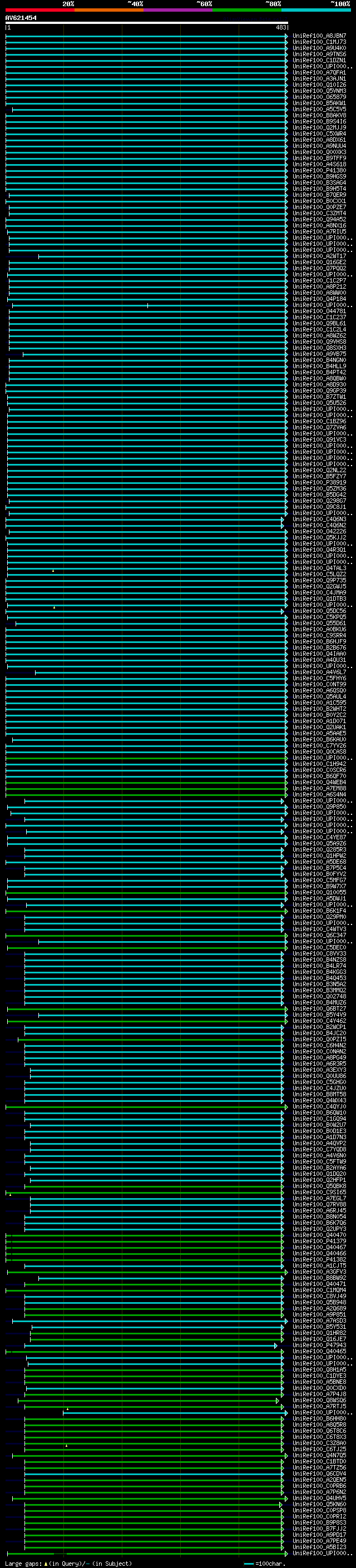Image resolution: width=356 pixels, height=1568 pixels.
Task: Click UniRef100_A8NX16 label
Action: (319, 225)
